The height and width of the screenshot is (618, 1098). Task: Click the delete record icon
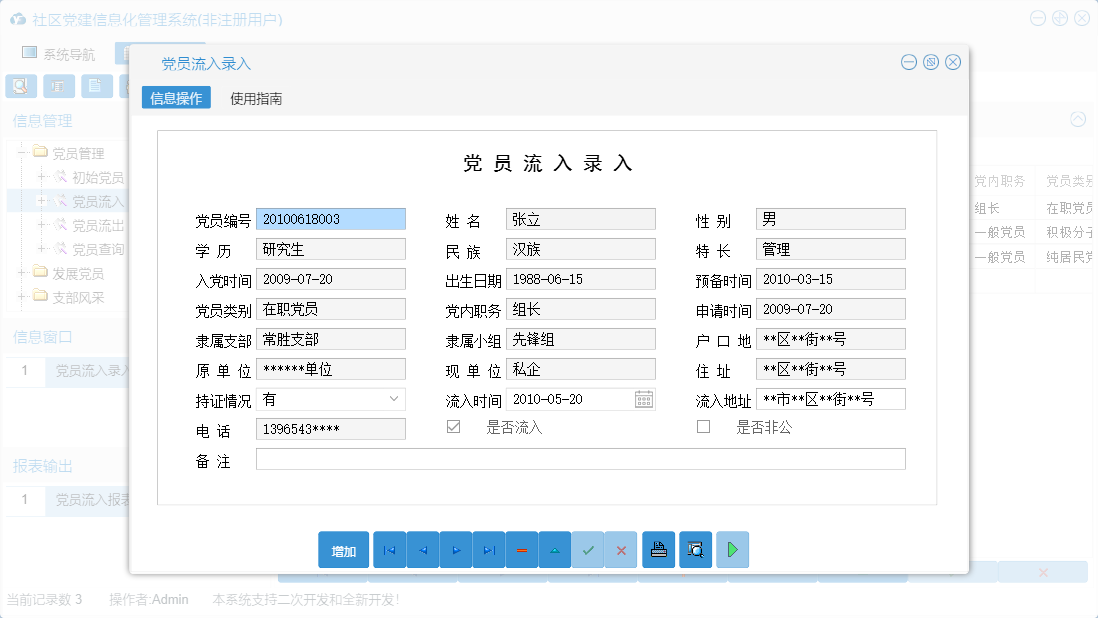tap(522, 549)
